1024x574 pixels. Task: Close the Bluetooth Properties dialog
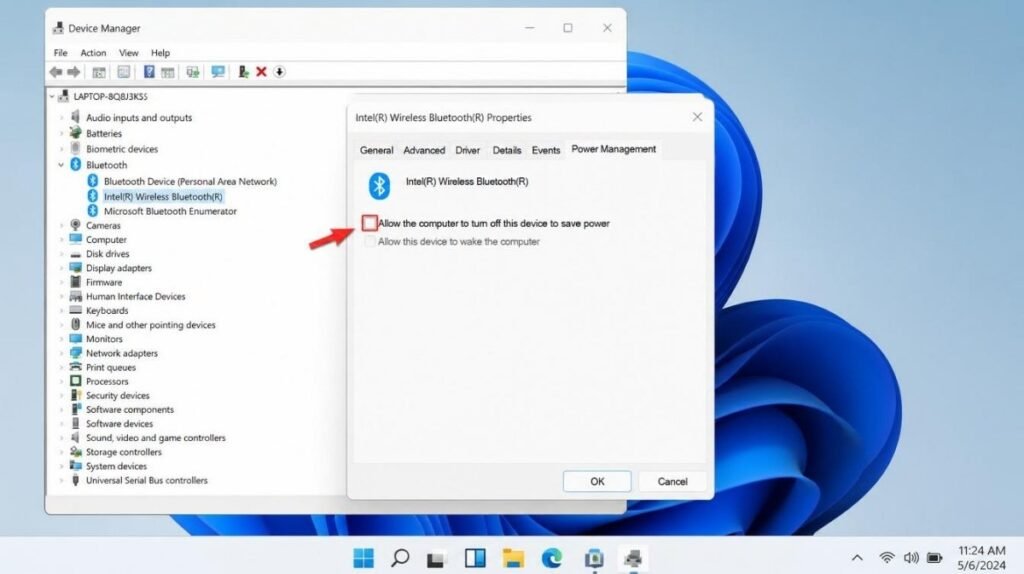tap(697, 117)
